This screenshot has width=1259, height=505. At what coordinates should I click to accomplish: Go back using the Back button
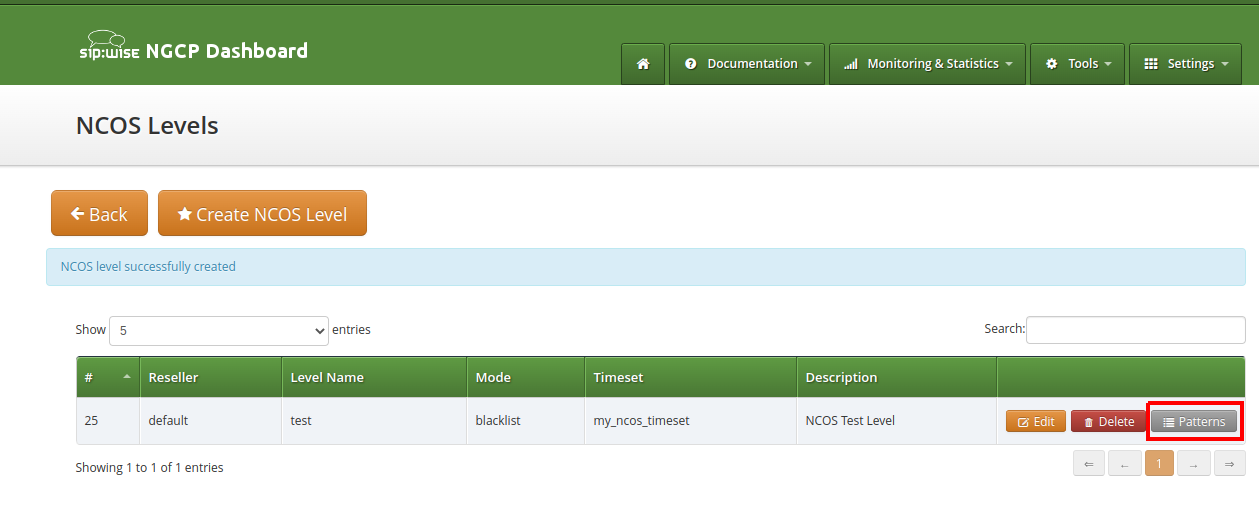(99, 214)
